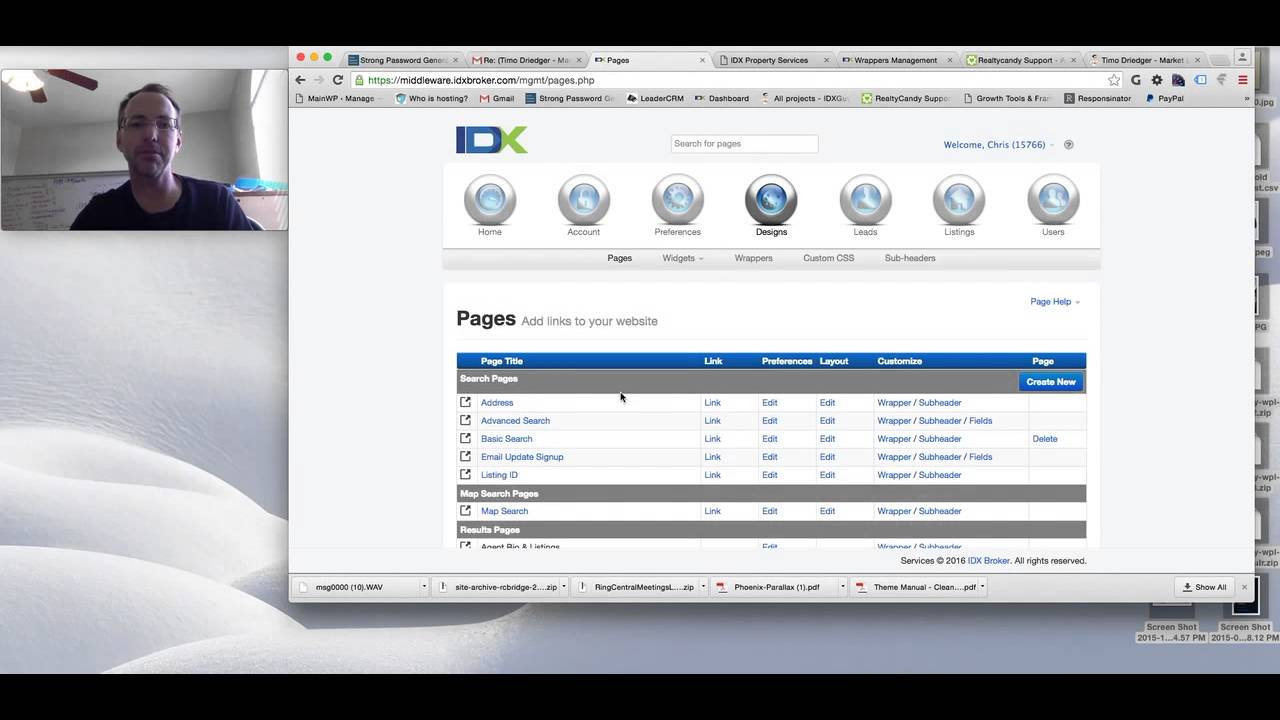Close the downloads bar
This screenshot has width=1280, height=720.
pyautogui.click(x=1244, y=587)
